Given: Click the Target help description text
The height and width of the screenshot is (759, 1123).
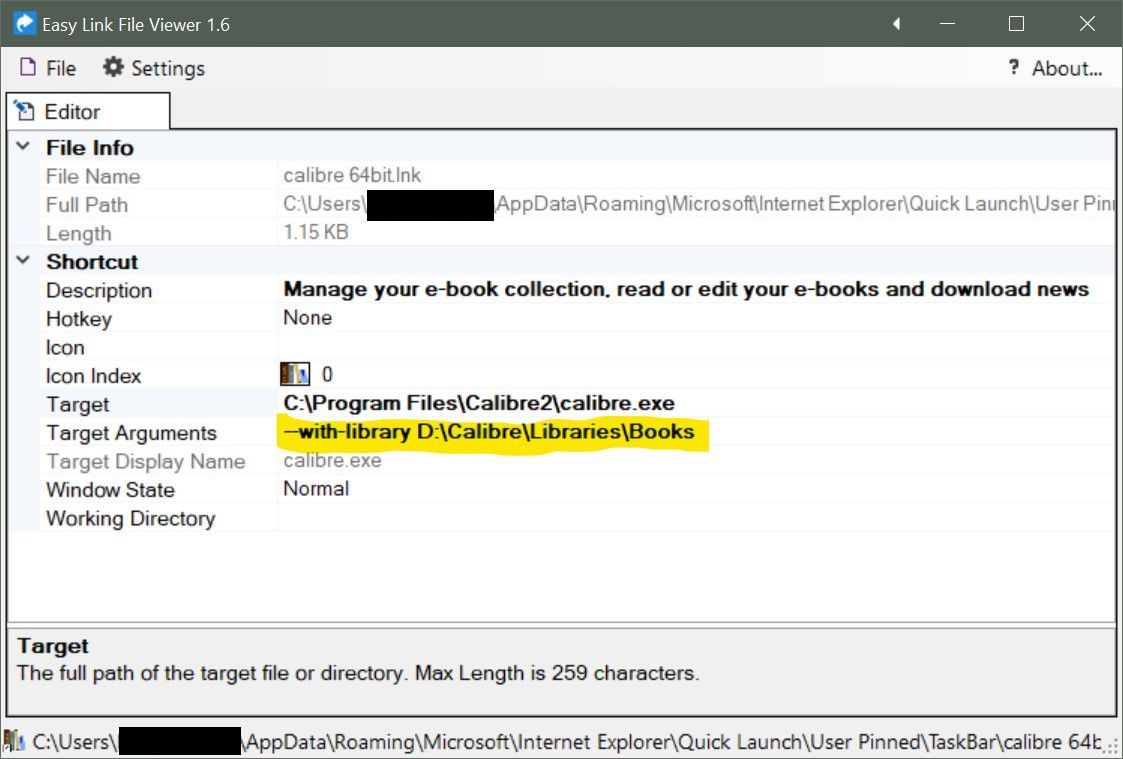Looking at the screenshot, I should click(358, 673).
